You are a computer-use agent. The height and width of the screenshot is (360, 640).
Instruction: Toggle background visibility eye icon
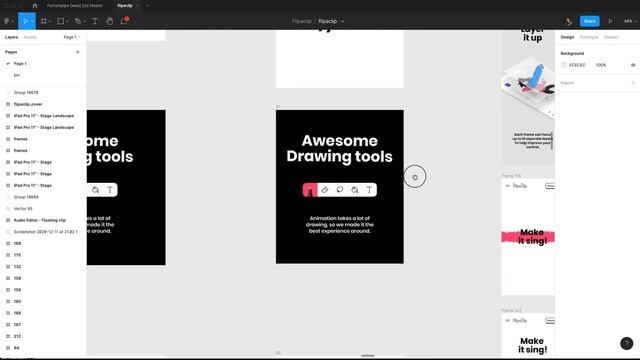pos(633,65)
